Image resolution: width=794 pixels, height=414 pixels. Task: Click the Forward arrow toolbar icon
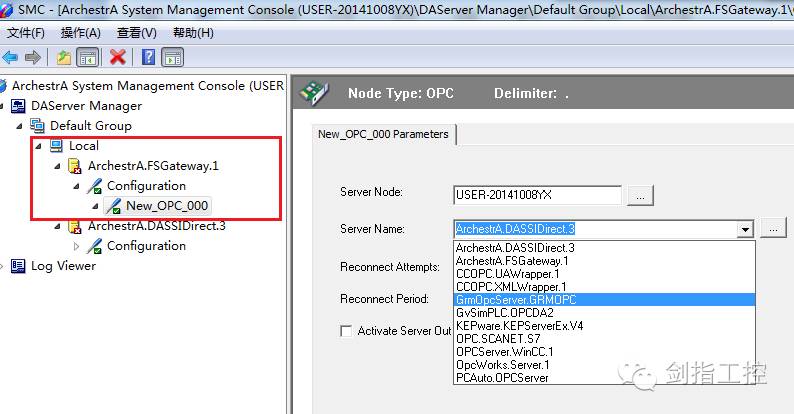click(32, 57)
